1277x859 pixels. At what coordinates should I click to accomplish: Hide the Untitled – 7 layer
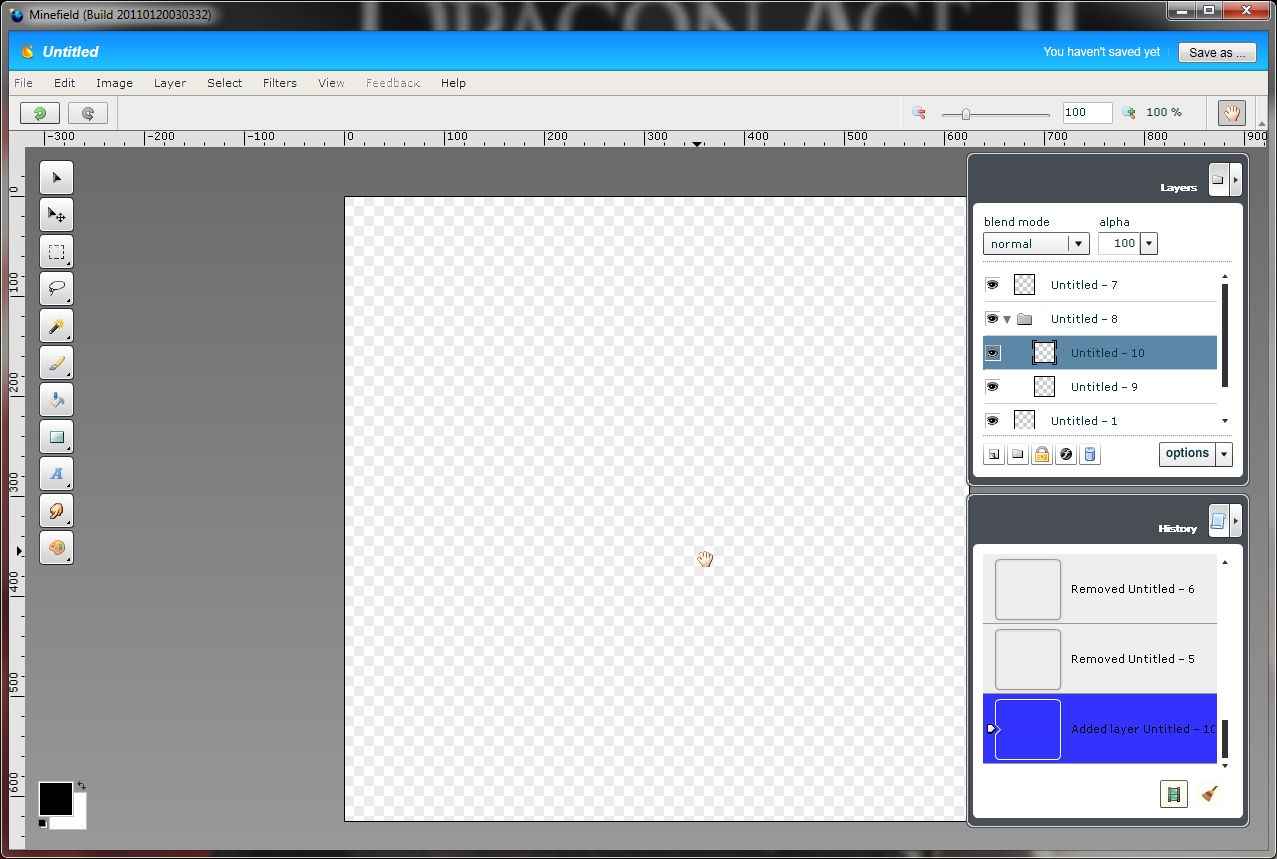pos(992,285)
